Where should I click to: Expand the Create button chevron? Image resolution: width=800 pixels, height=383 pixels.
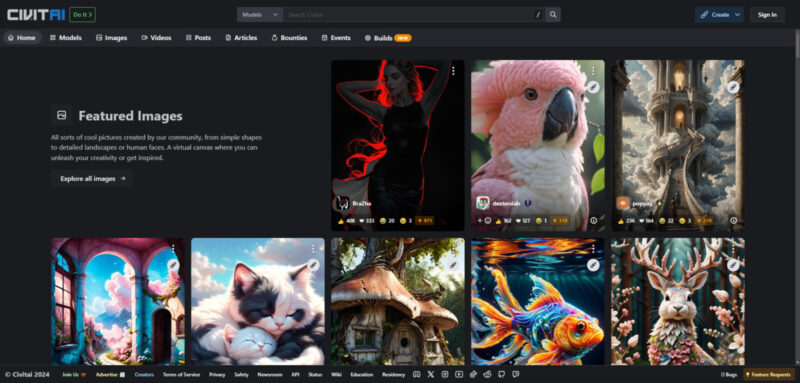[x=737, y=15]
